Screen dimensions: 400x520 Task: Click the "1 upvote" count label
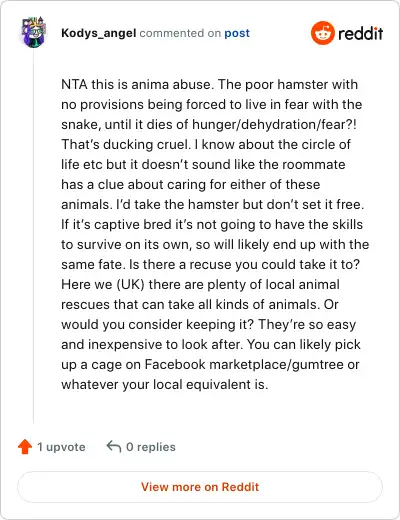pos(61,447)
